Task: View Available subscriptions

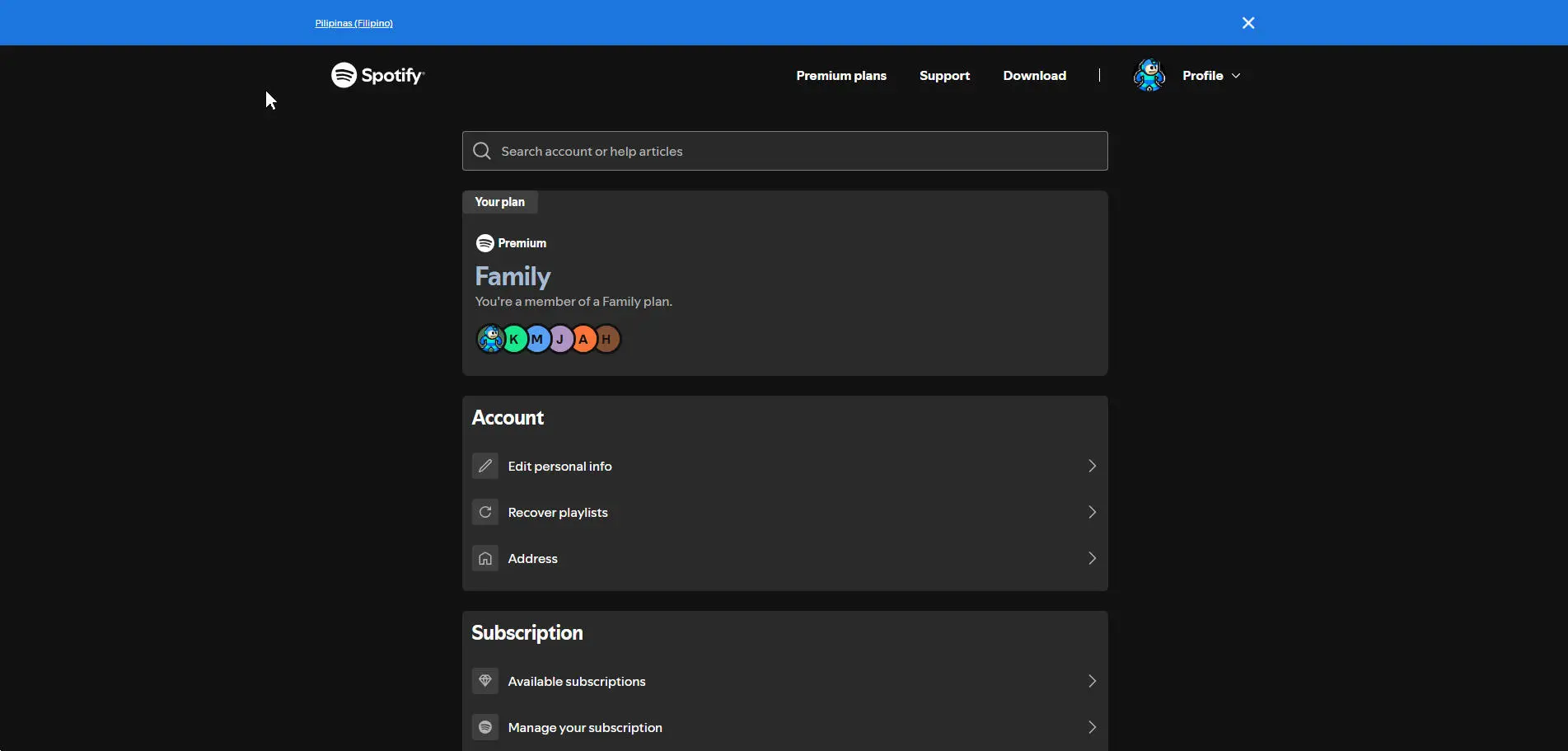Action: pos(784,681)
